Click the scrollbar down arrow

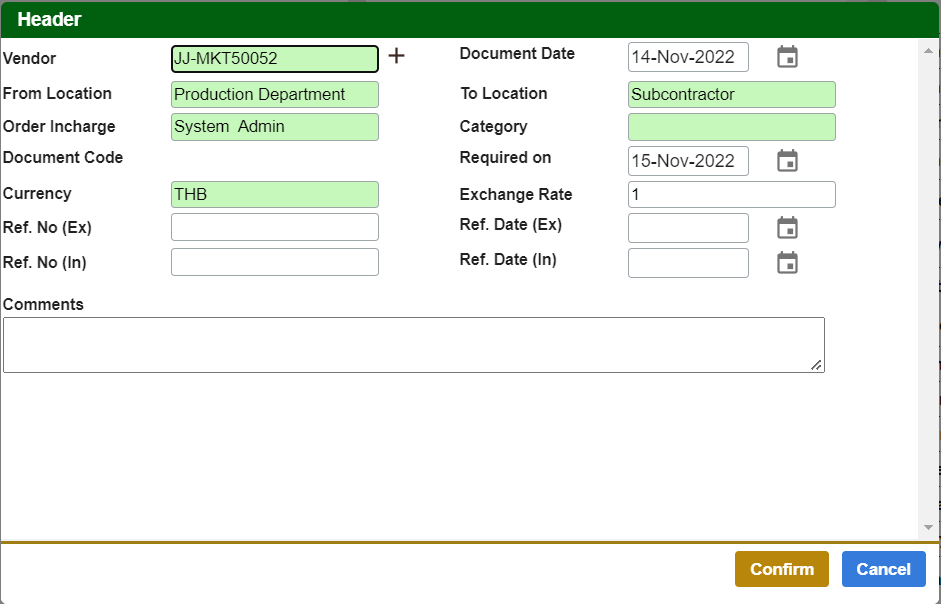click(x=928, y=527)
